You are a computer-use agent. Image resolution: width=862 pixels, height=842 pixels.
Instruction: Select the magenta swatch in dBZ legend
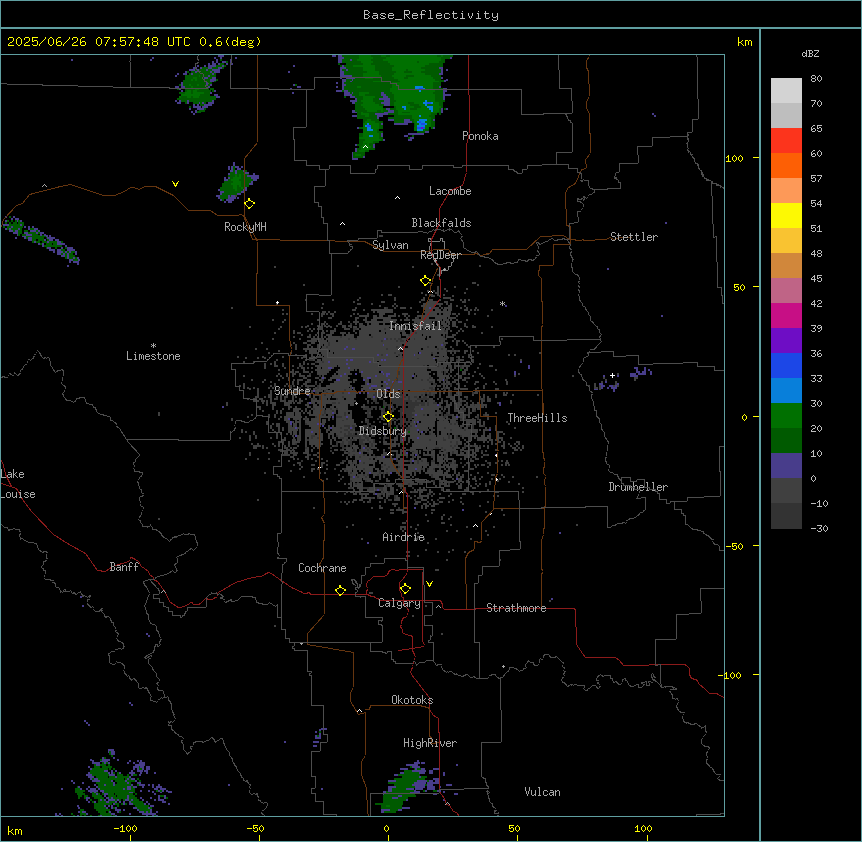786,315
